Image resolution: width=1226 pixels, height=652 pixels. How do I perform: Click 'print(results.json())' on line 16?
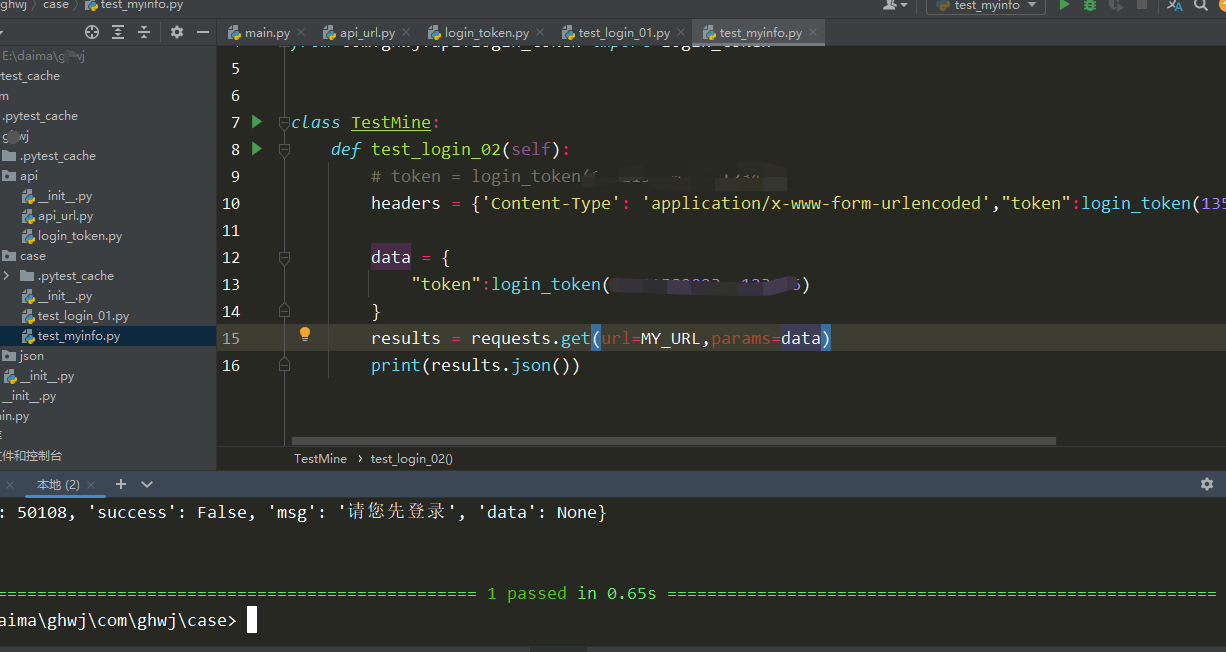click(475, 365)
